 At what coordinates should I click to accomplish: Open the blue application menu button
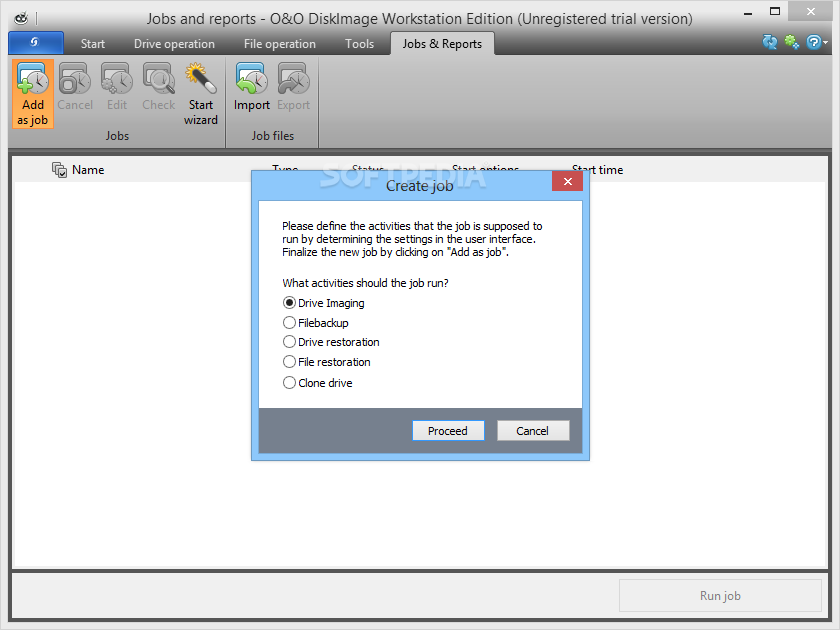pyautogui.click(x=36, y=43)
